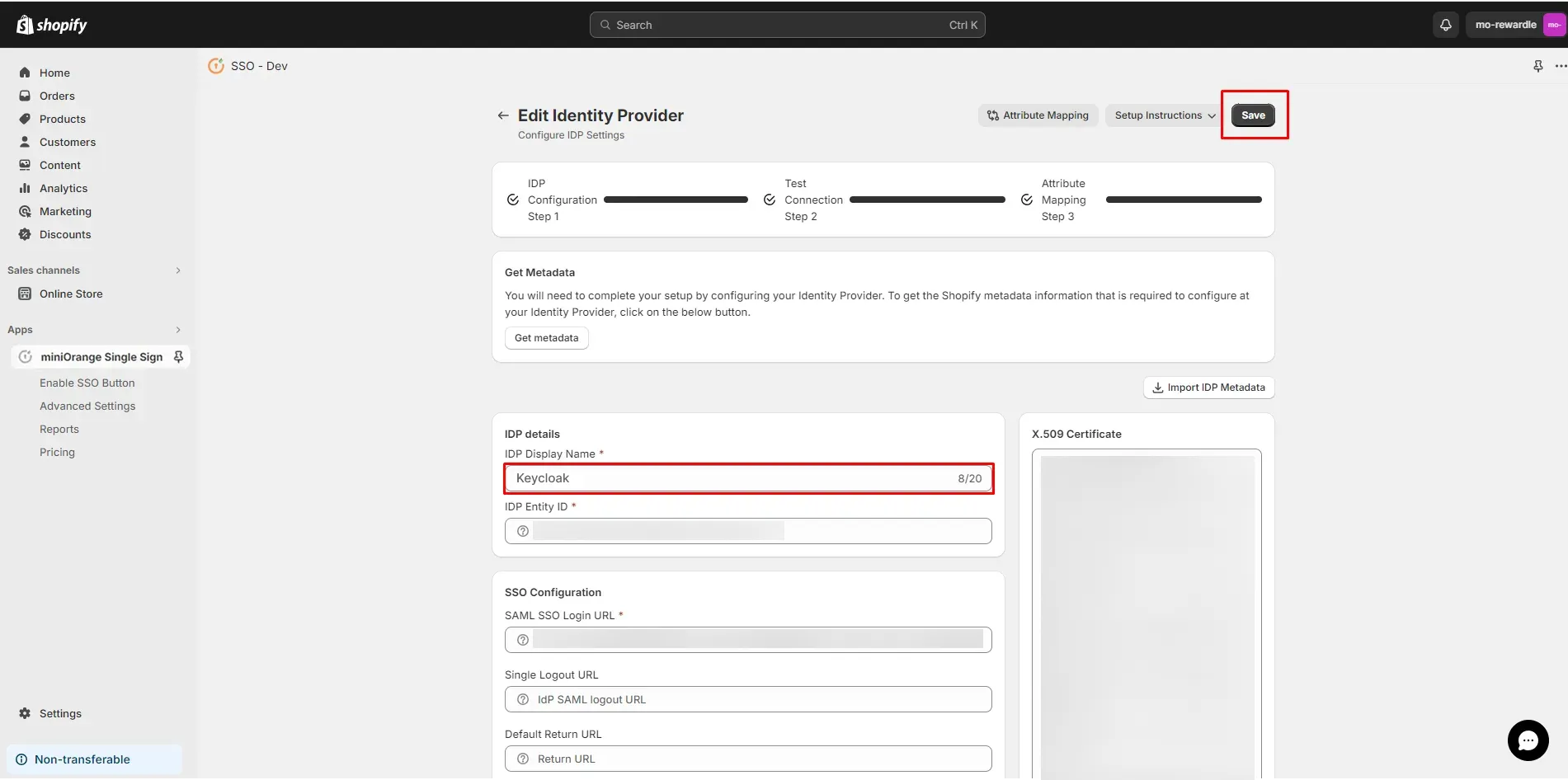Screen dimensions: 1568x780
Task: Click Attribute Mapping button
Action: pos(1038,115)
